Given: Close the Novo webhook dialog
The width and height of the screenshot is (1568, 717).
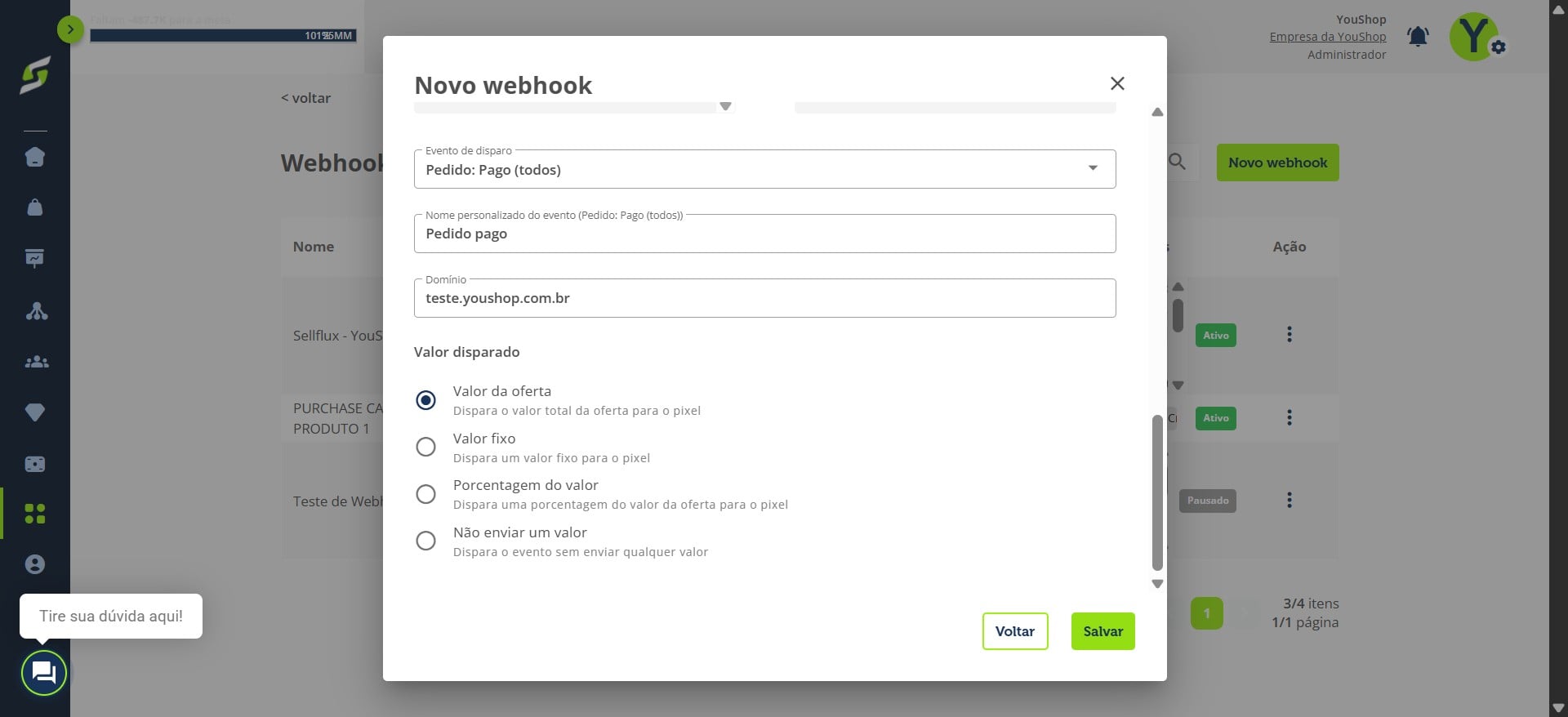Looking at the screenshot, I should 1117,83.
